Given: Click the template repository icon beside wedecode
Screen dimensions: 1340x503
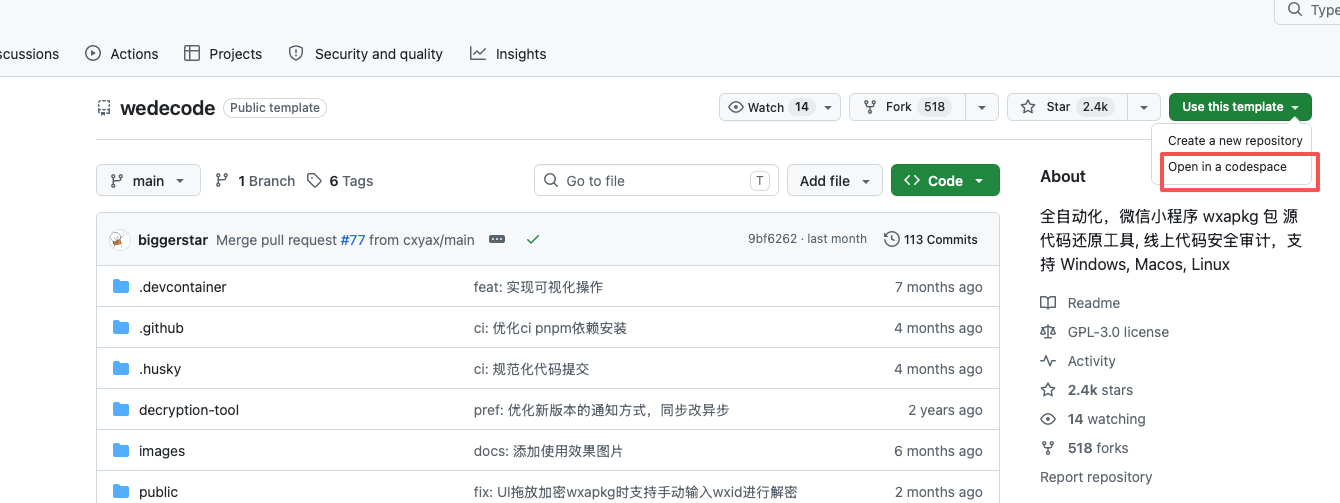Looking at the screenshot, I should [103, 108].
